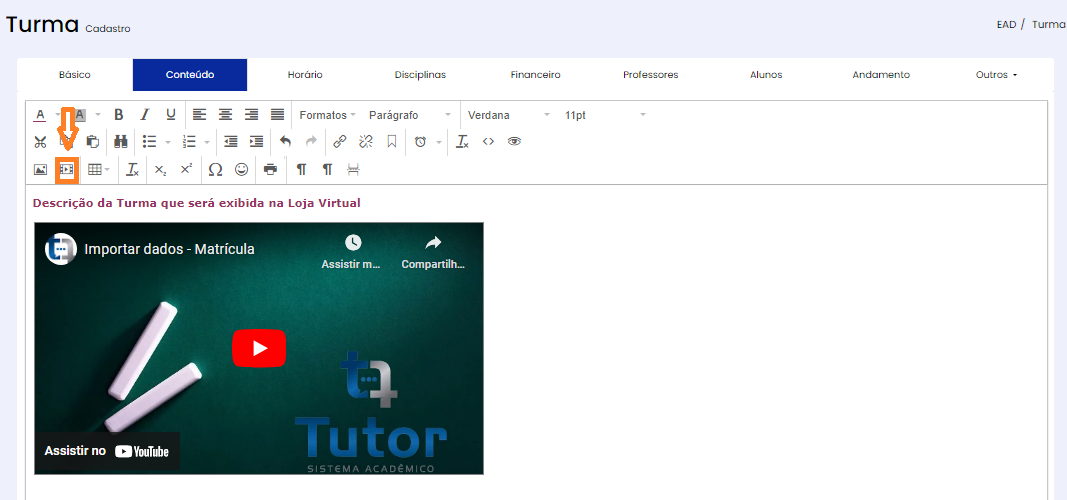
Task: Print the content with printer icon
Action: (x=271, y=169)
